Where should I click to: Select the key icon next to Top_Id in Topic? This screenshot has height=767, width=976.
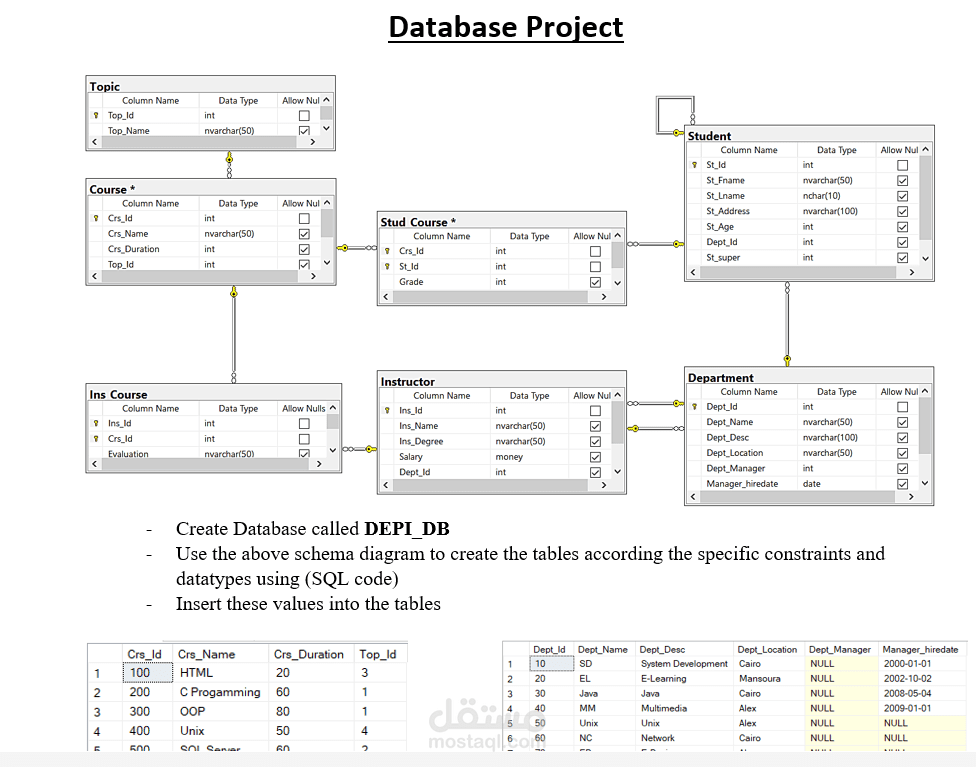tap(97, 115)
